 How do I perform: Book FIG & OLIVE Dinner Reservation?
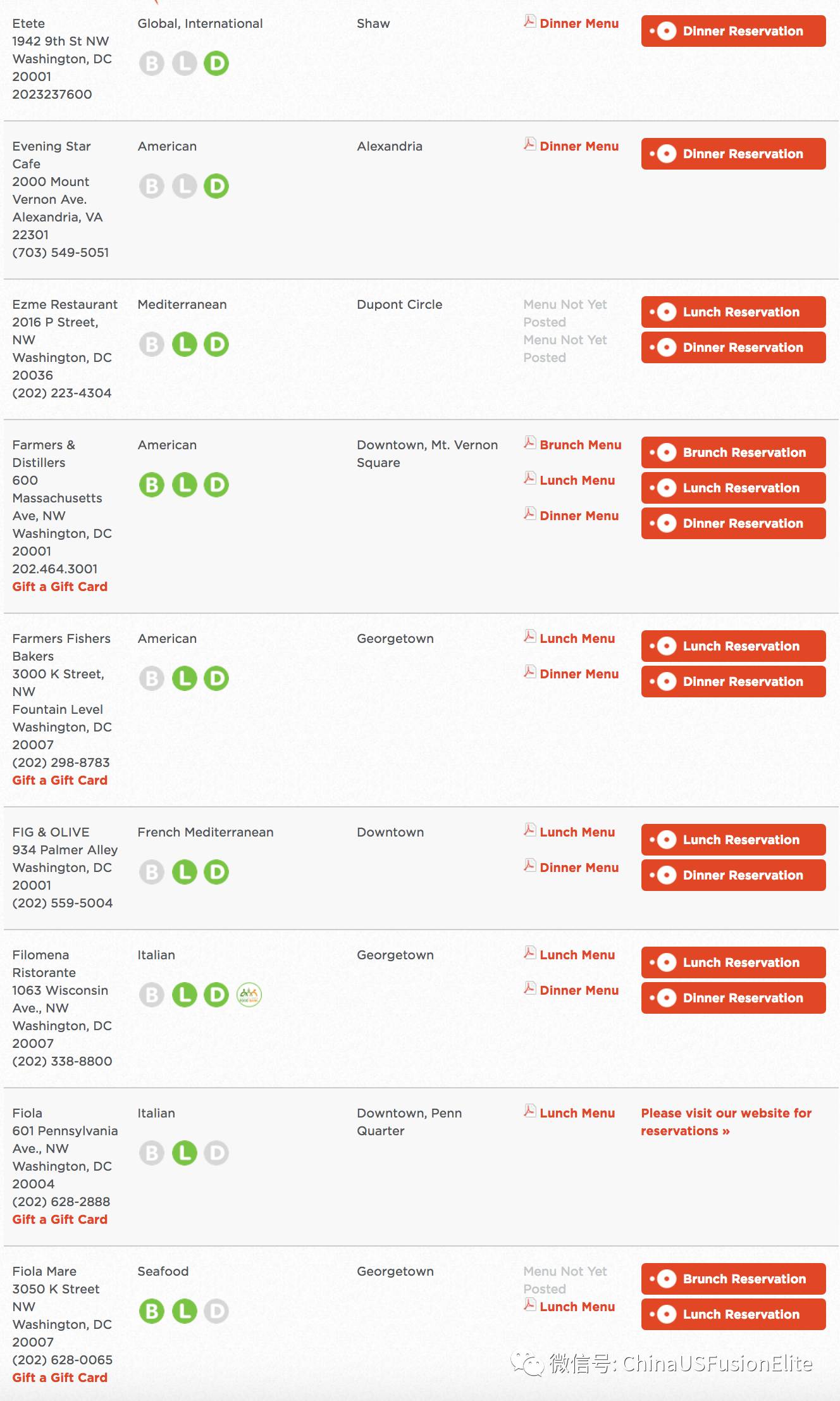[734, 875]
